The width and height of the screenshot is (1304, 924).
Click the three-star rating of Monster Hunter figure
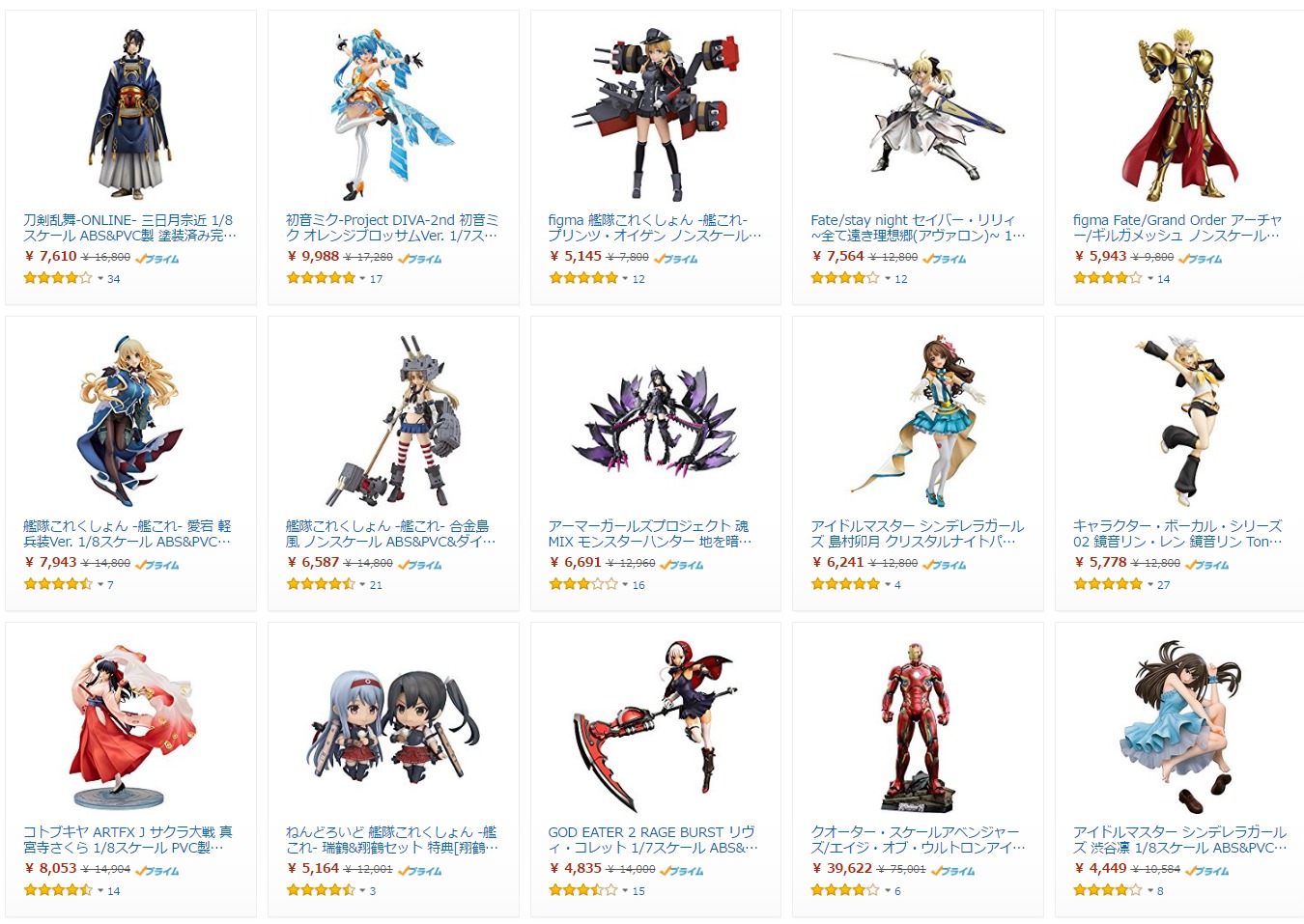pos(583,584)
